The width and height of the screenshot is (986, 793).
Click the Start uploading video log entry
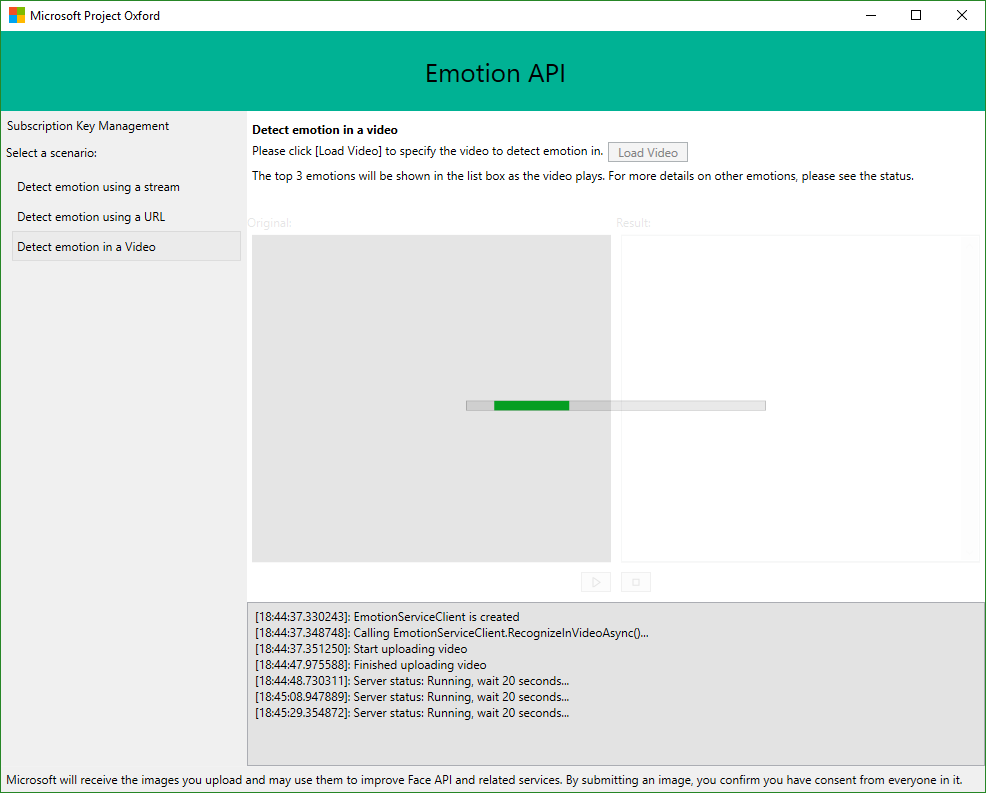[361, 649]
